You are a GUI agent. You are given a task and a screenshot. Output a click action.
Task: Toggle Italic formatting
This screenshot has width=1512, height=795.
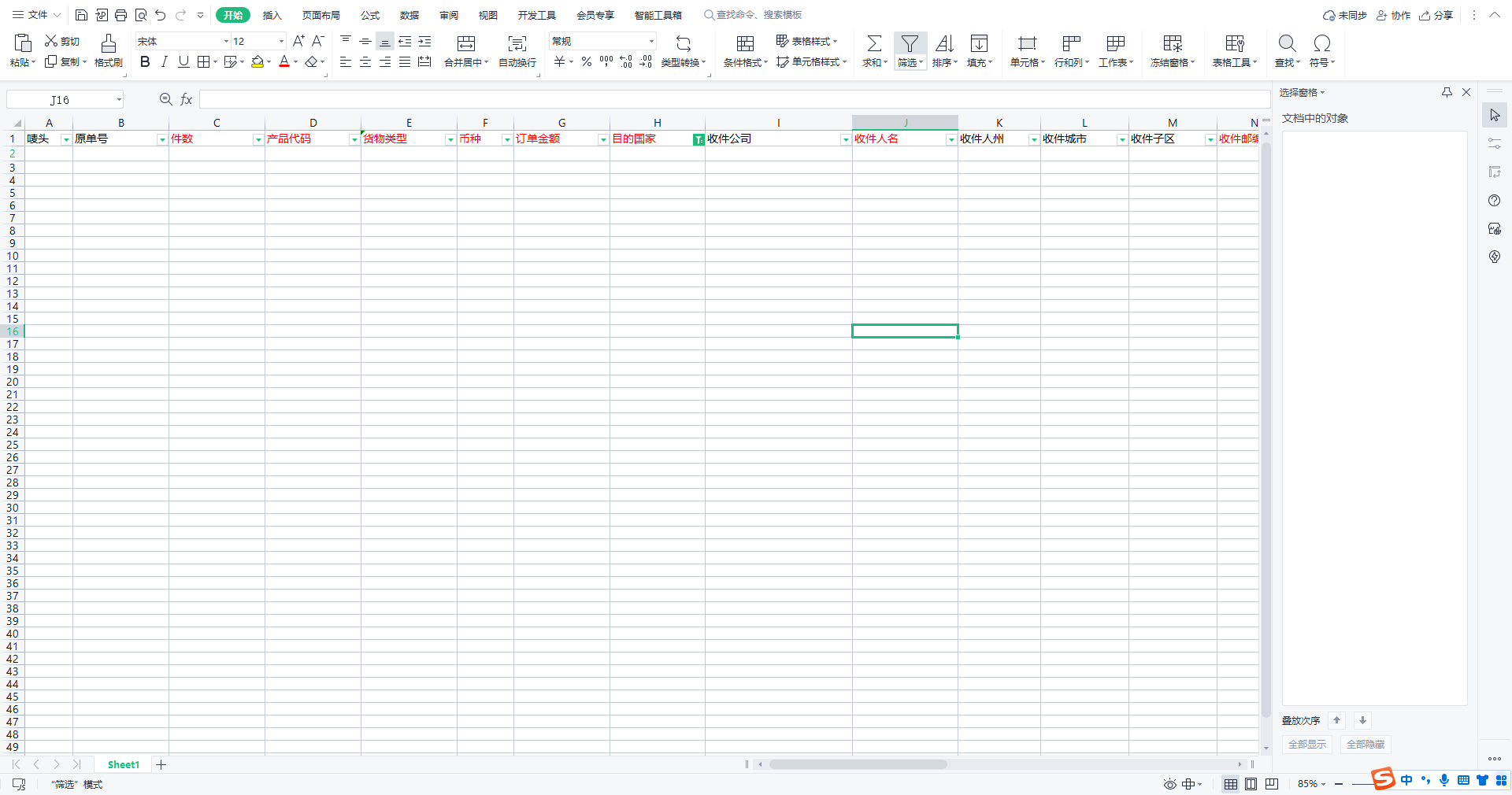point(164,62)
